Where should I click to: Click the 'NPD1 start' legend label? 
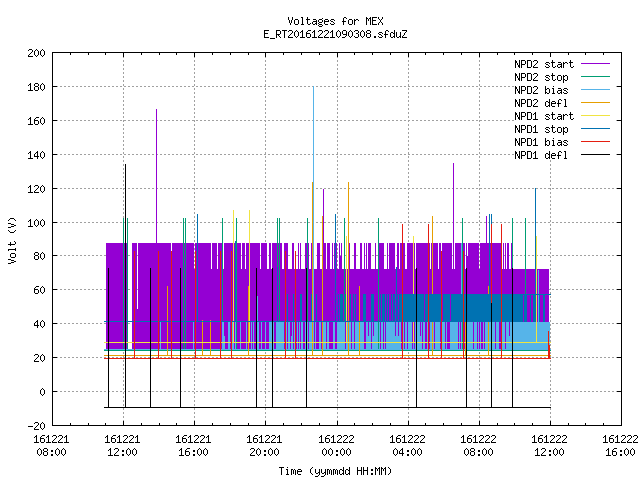544,116
